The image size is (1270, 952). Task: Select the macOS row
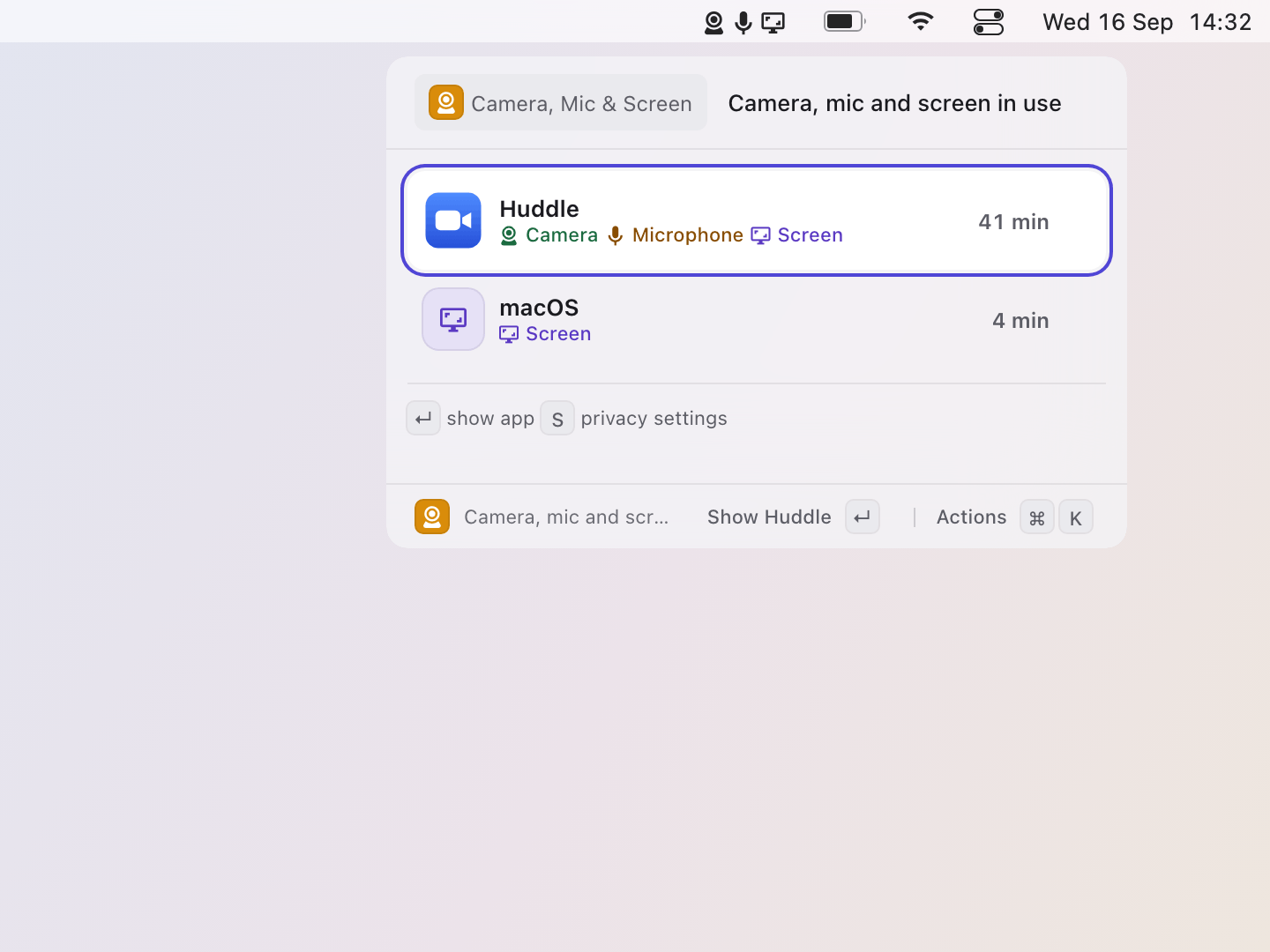757,319
